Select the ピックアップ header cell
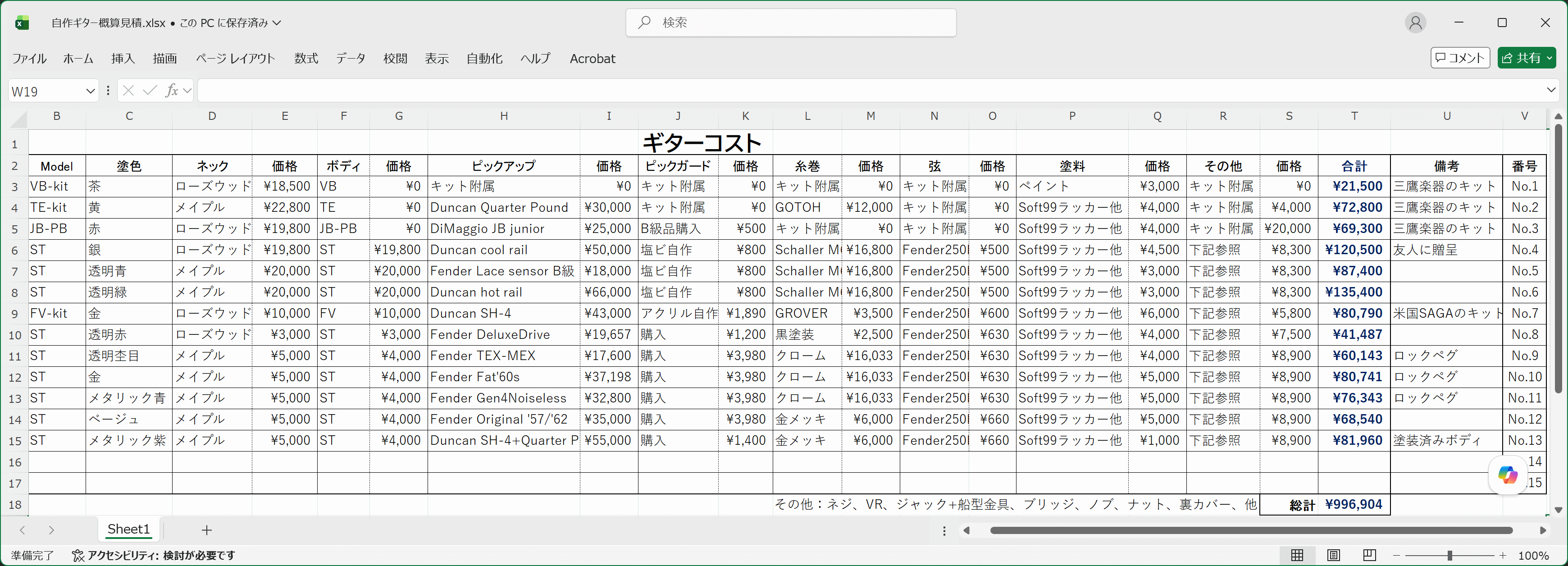Viewport: 1568px width, 566px height. pyautogui.click(x=503, y=165)
